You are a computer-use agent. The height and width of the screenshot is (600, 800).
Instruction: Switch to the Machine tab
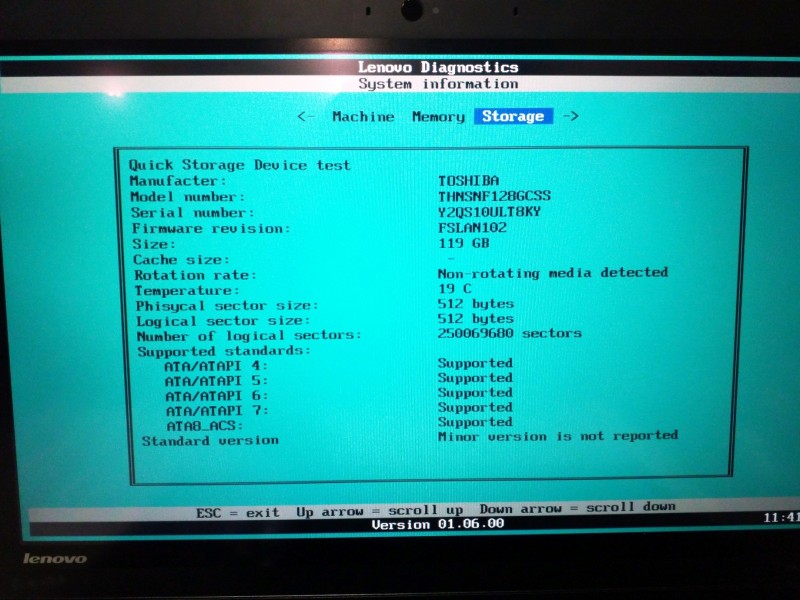coord(363,117)
